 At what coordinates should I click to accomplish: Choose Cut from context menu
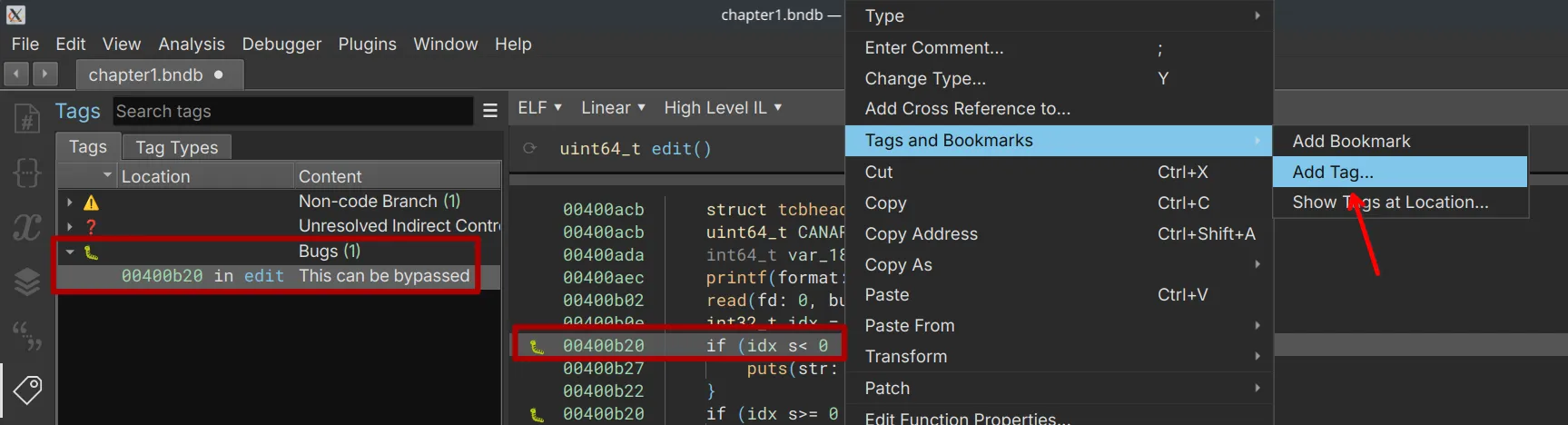1059,173
